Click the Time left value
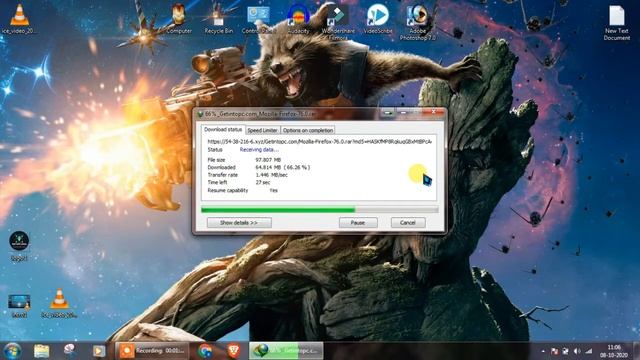 263,182
